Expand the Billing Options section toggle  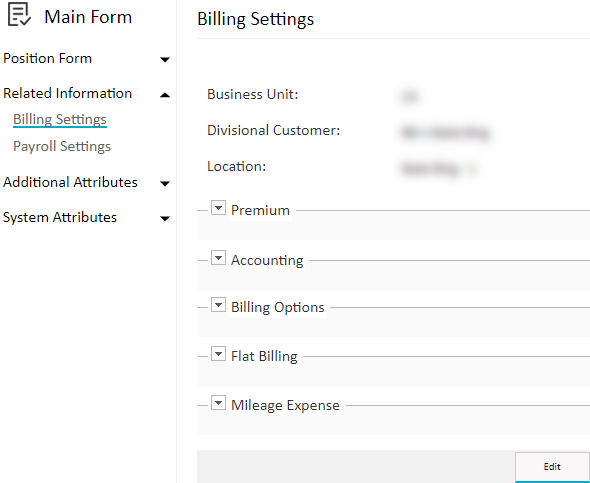(x=218, y=305)
